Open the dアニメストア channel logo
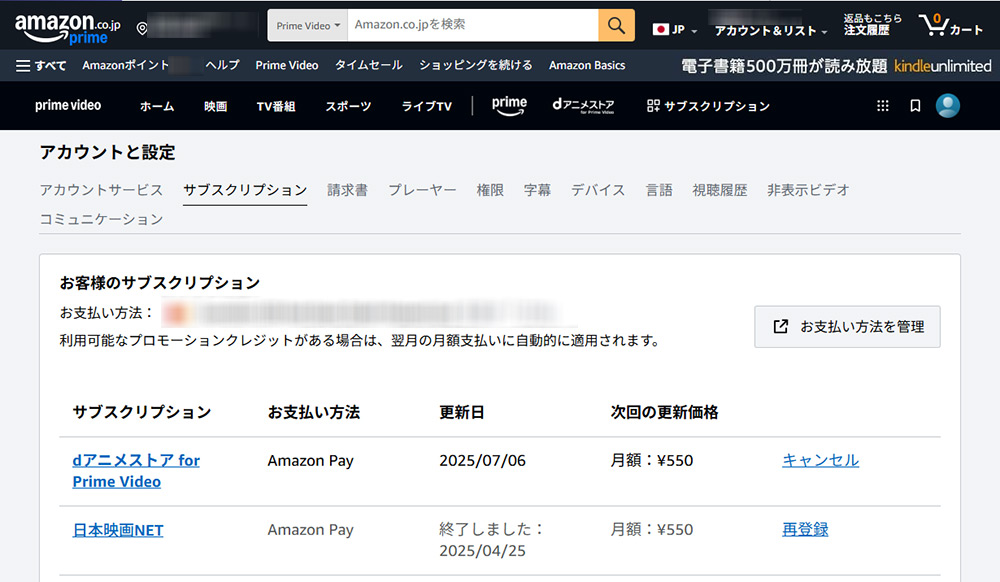Screen dimensions: 1000x582 584,106
